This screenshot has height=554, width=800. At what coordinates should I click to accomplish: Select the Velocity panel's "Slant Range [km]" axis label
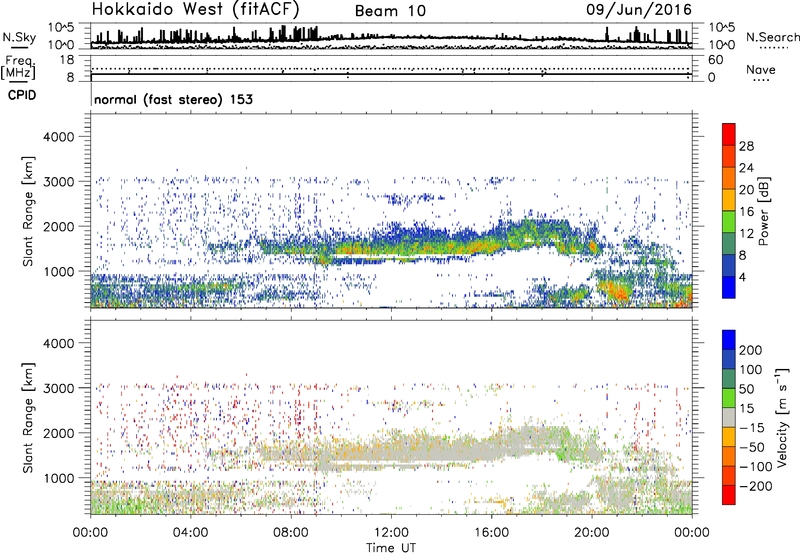[x=28, y=418]
